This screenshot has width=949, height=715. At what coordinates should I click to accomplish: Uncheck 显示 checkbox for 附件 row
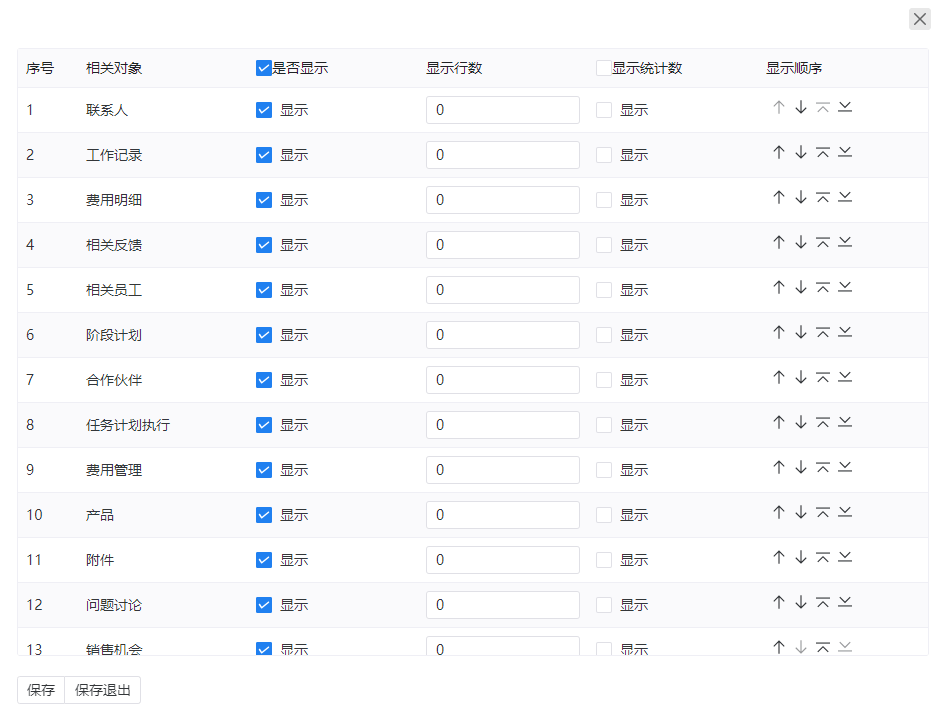click(264, 560)
